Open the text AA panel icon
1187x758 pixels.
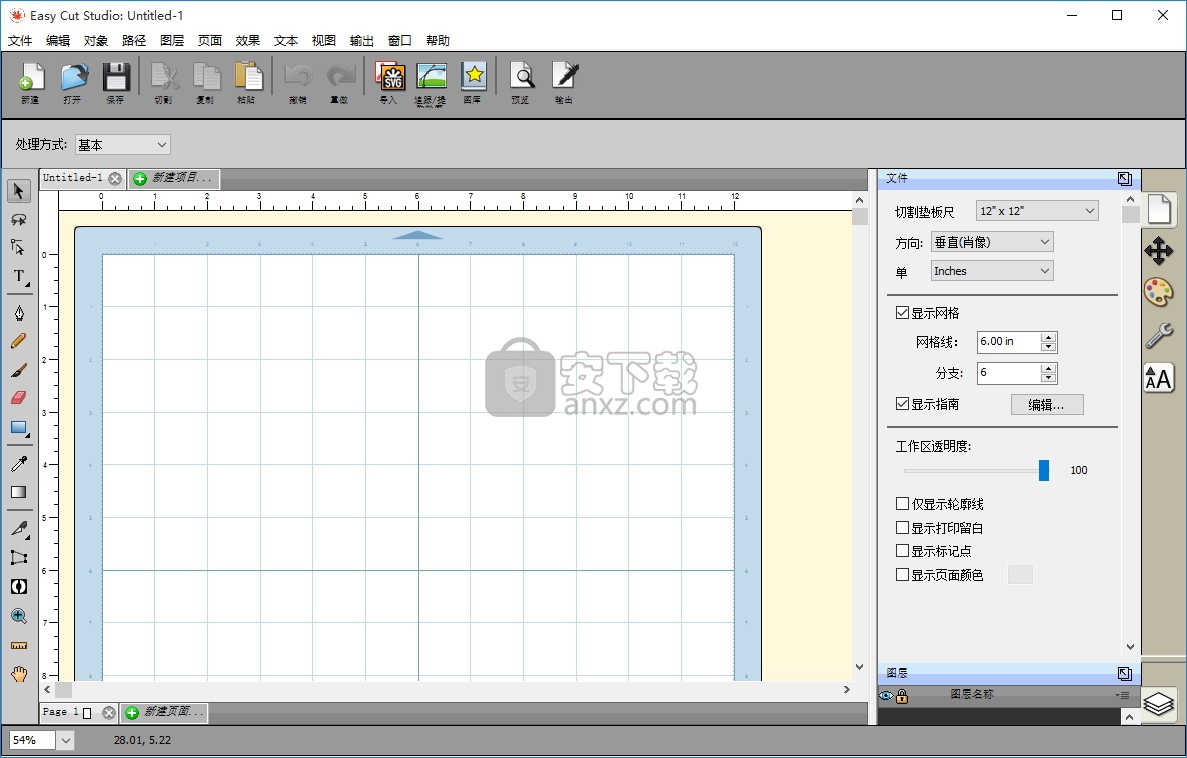click(x=1158, y=377)
